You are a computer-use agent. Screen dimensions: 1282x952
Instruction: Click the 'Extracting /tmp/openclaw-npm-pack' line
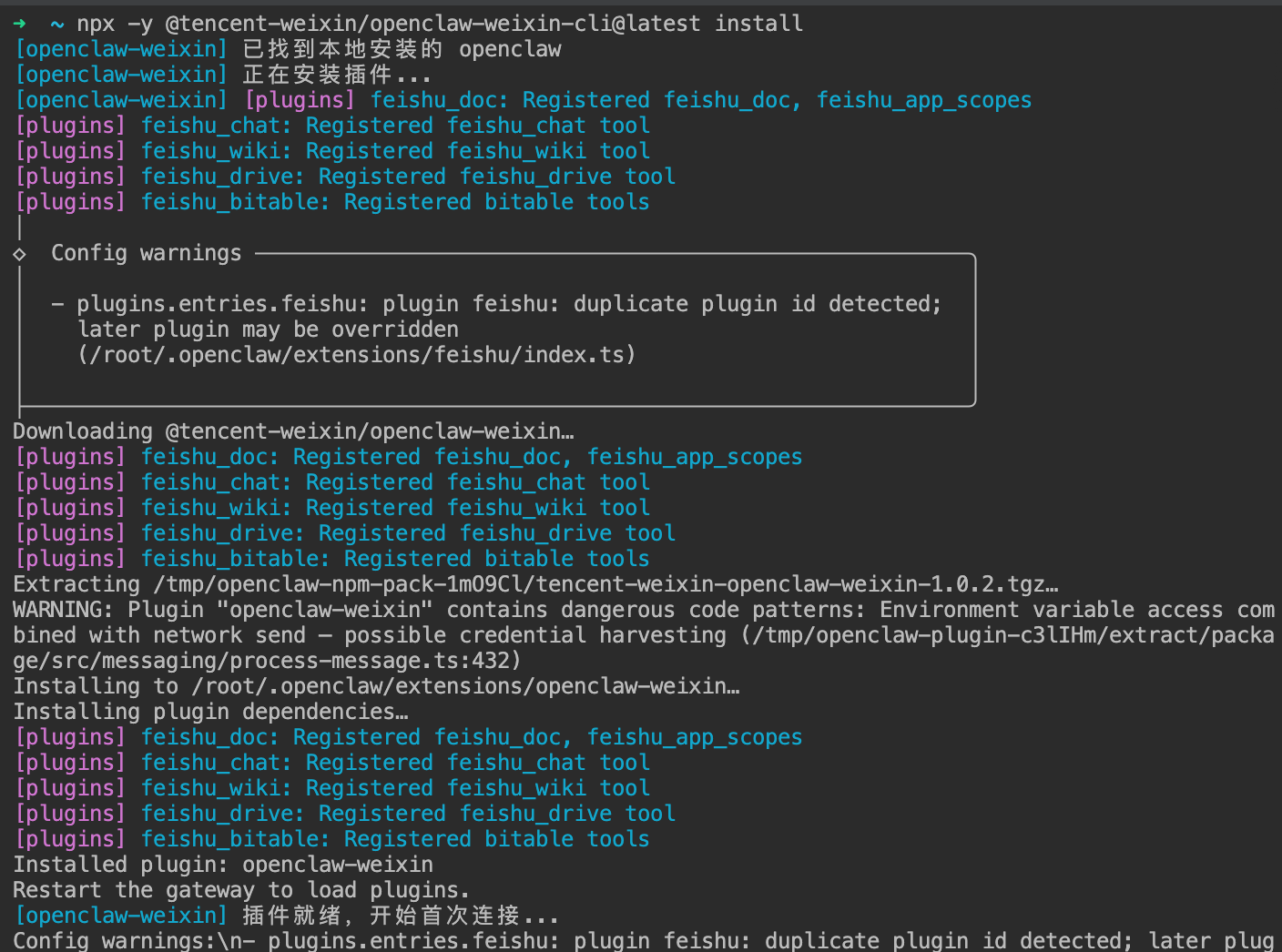(535, 584)
